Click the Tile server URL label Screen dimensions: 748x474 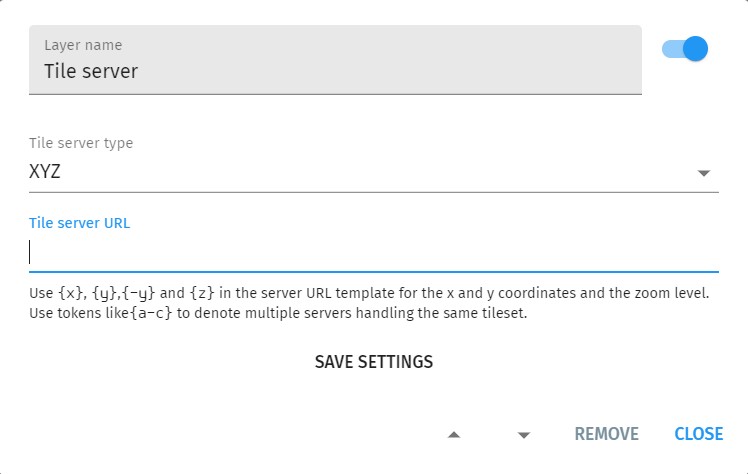tap(80, 223)
